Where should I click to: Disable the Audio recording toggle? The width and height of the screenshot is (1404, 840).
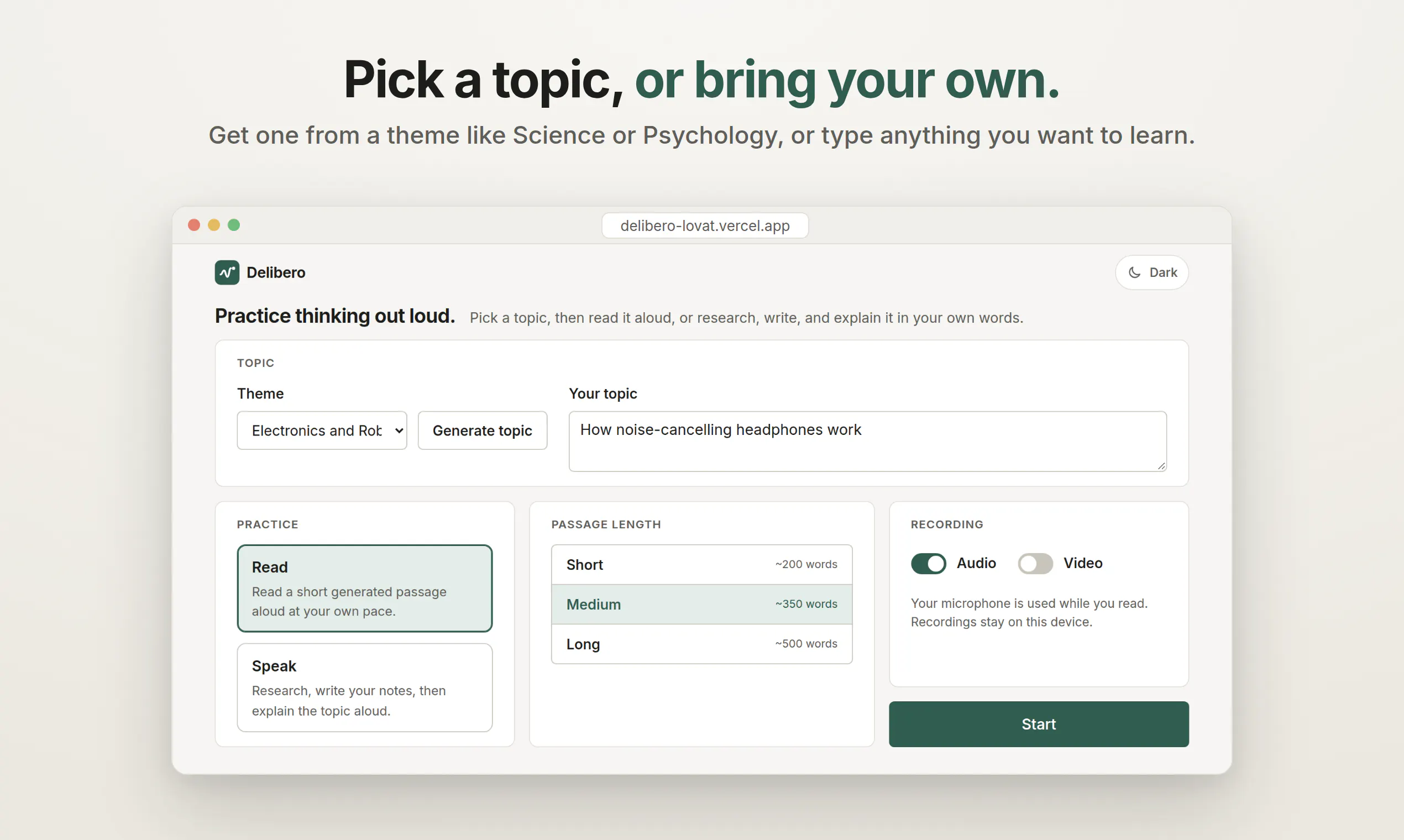928,563
